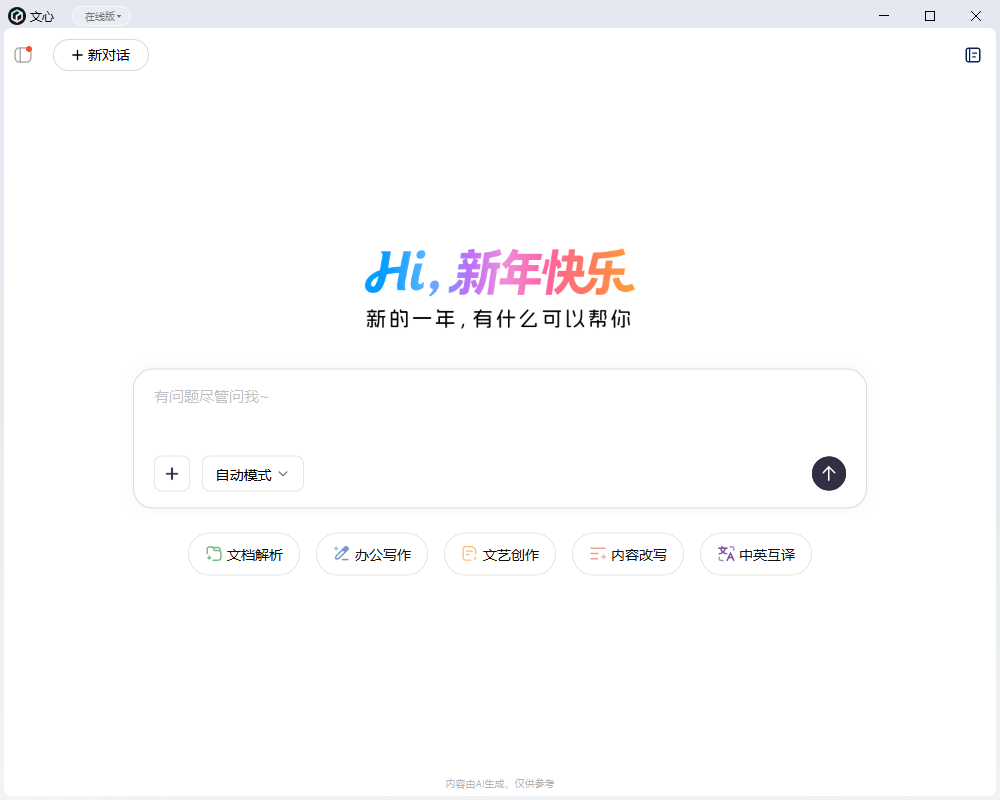Open the 文档解析 document analysis feature

pos(244,553)
